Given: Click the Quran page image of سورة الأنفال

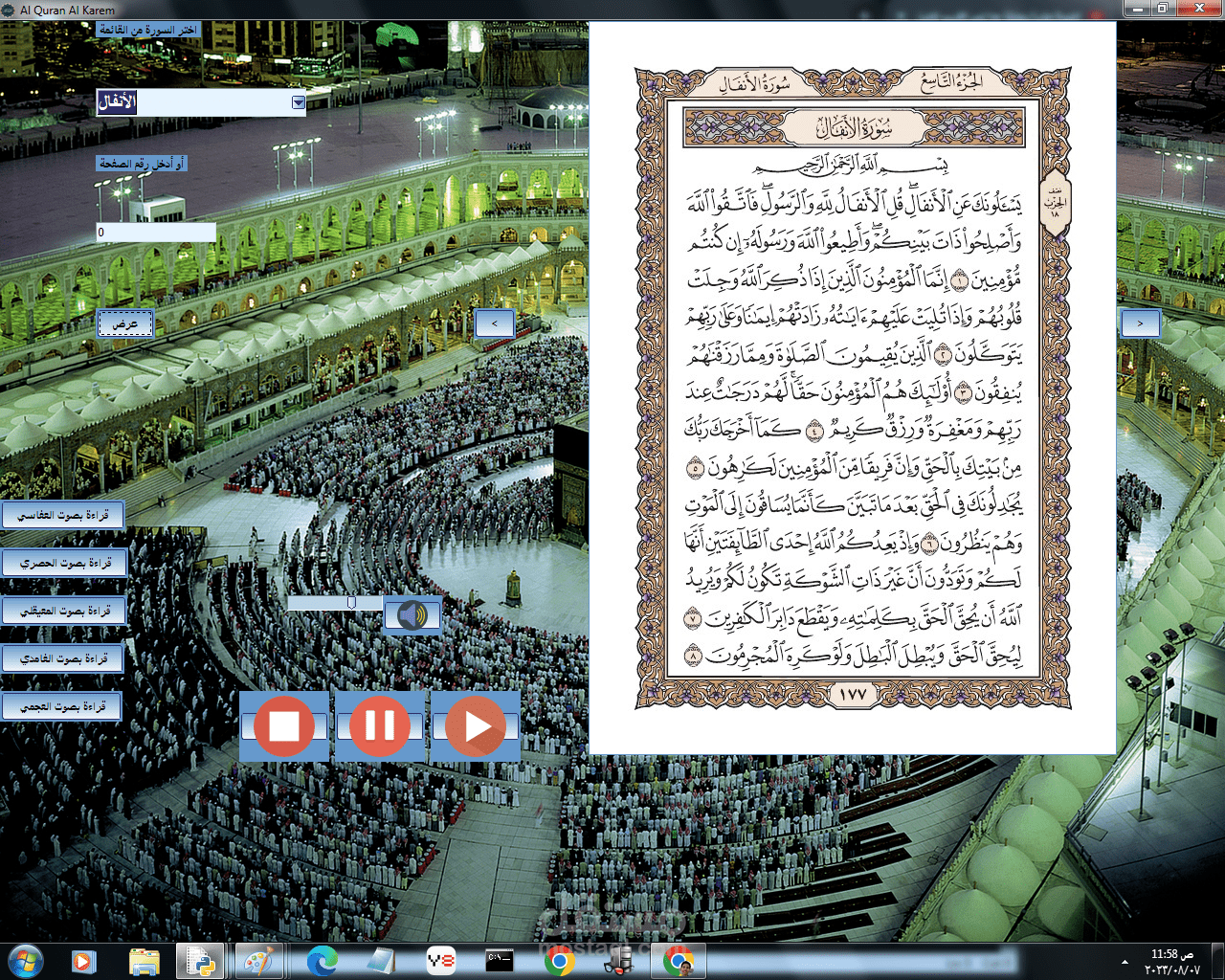Looking at the screenshot, I should [853, 389].
